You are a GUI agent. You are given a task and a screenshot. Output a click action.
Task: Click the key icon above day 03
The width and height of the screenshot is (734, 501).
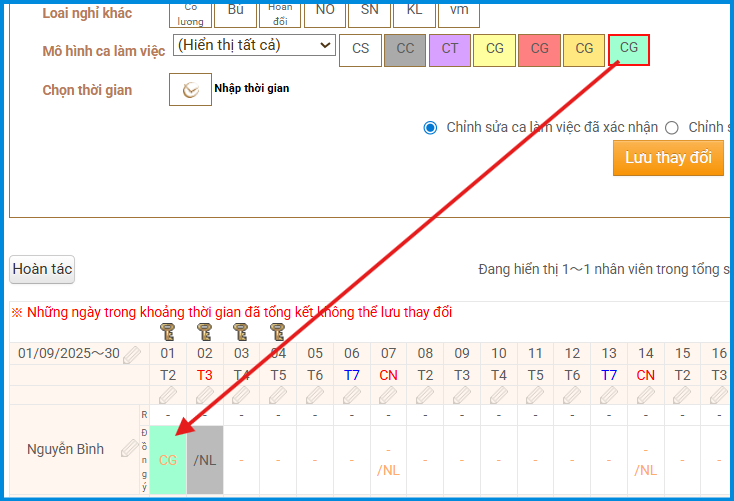pyautogui.click(x=241, y=331)
